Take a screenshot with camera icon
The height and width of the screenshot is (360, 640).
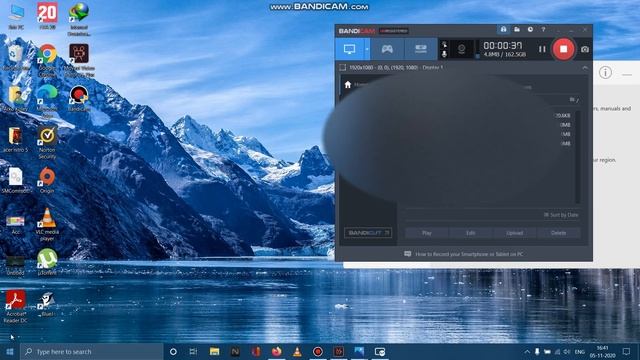585,49
